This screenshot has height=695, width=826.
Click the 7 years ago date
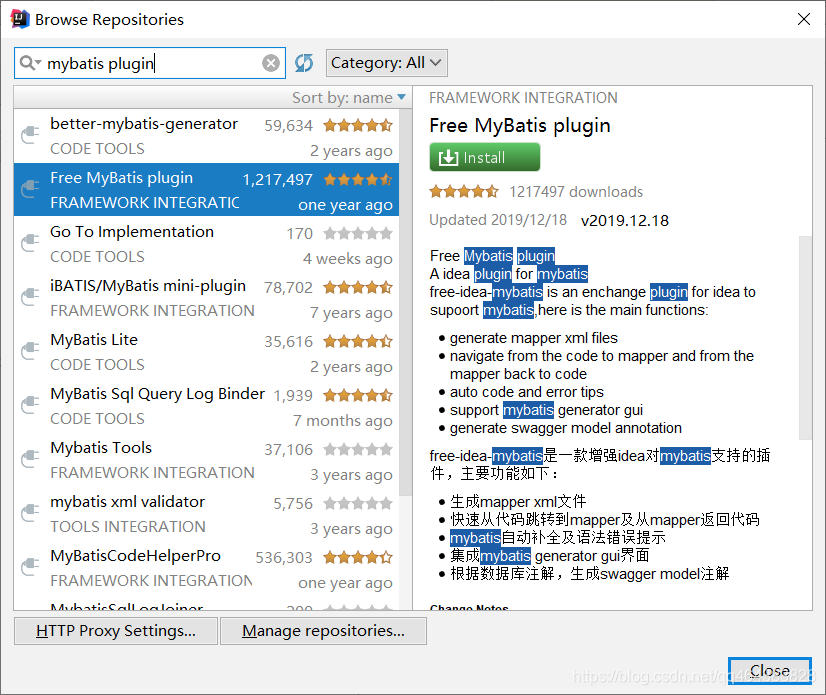click(x=351, y=313)
